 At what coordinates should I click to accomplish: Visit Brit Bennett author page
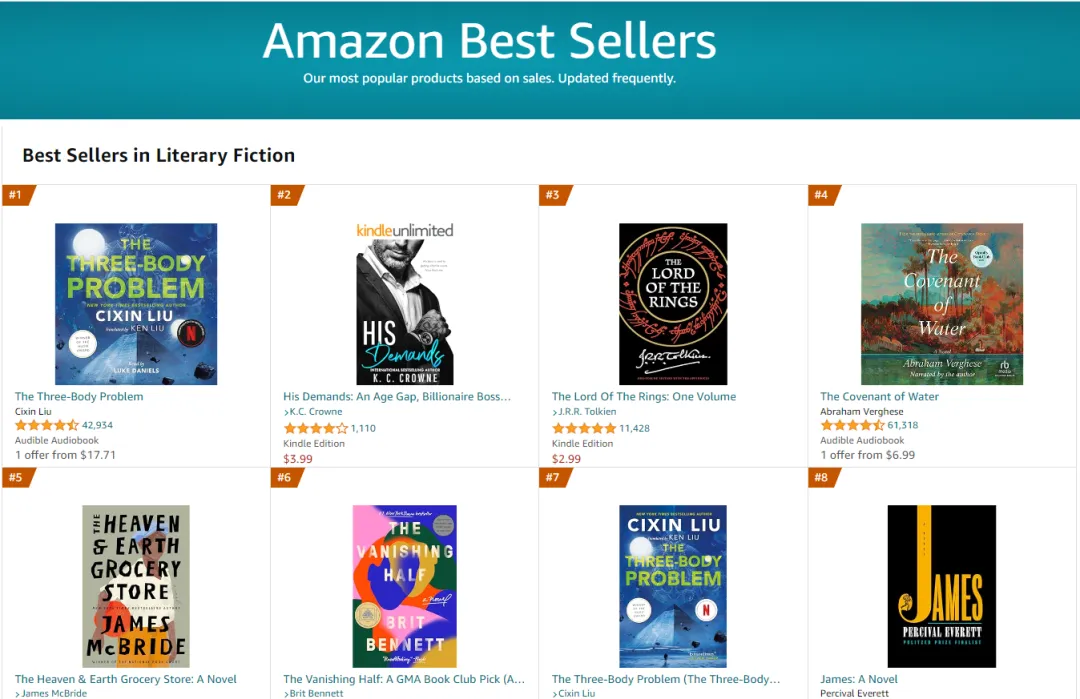click(315, 693)
